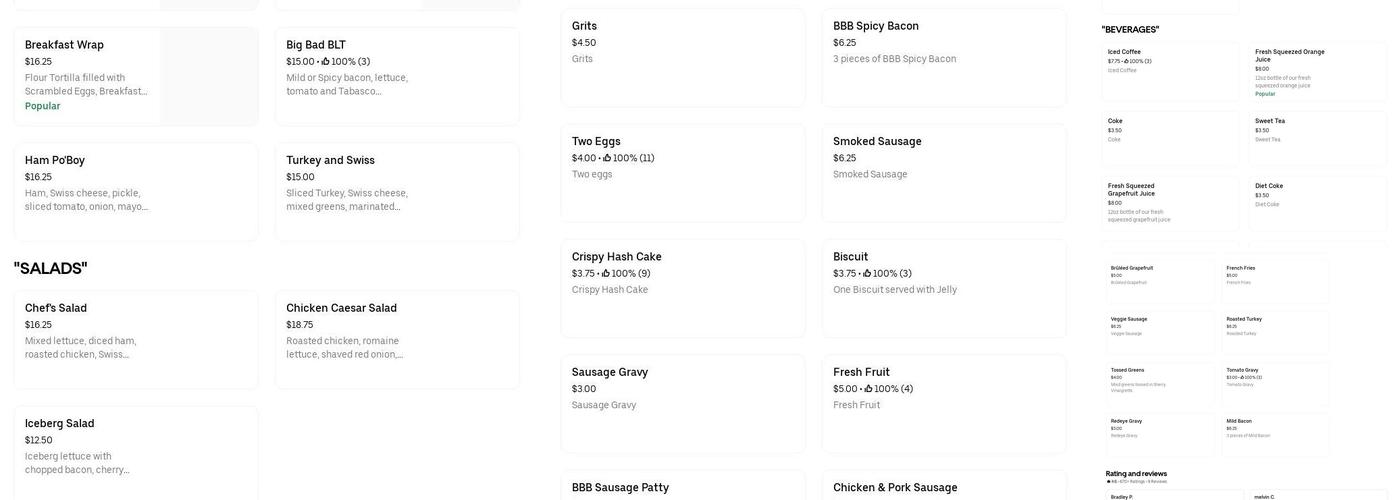Click star icon under Rating and reviews

point(1108,482)
